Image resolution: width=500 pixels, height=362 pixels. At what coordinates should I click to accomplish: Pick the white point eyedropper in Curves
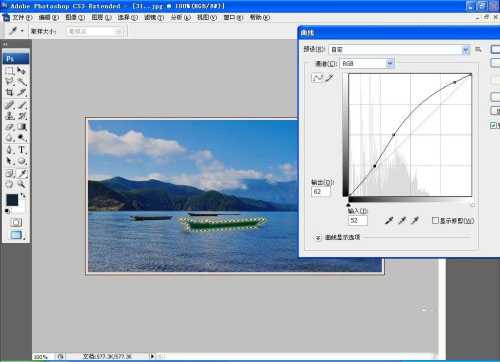[x=415, y=220]
